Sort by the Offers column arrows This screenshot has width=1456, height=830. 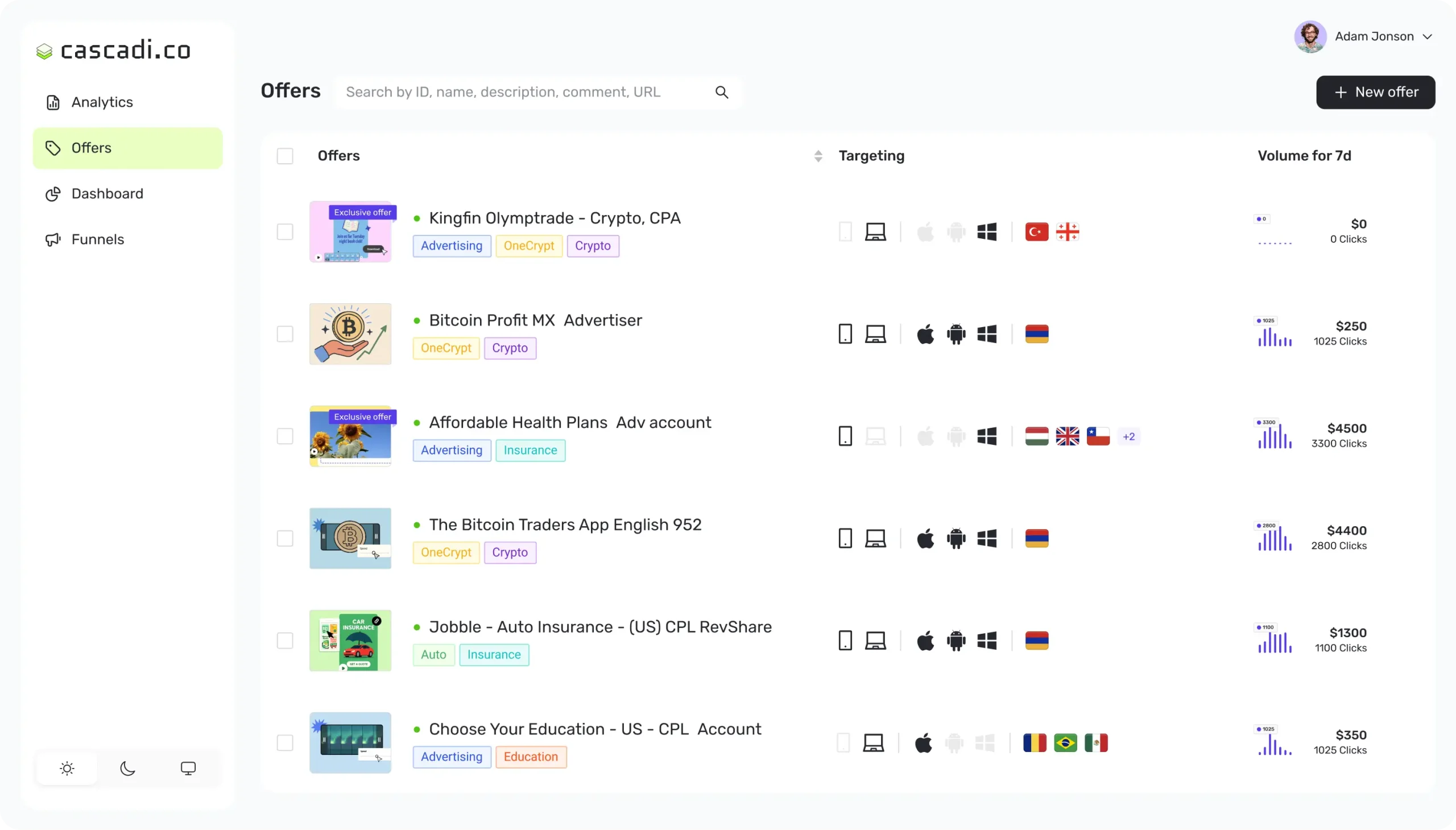pos(818,156)
